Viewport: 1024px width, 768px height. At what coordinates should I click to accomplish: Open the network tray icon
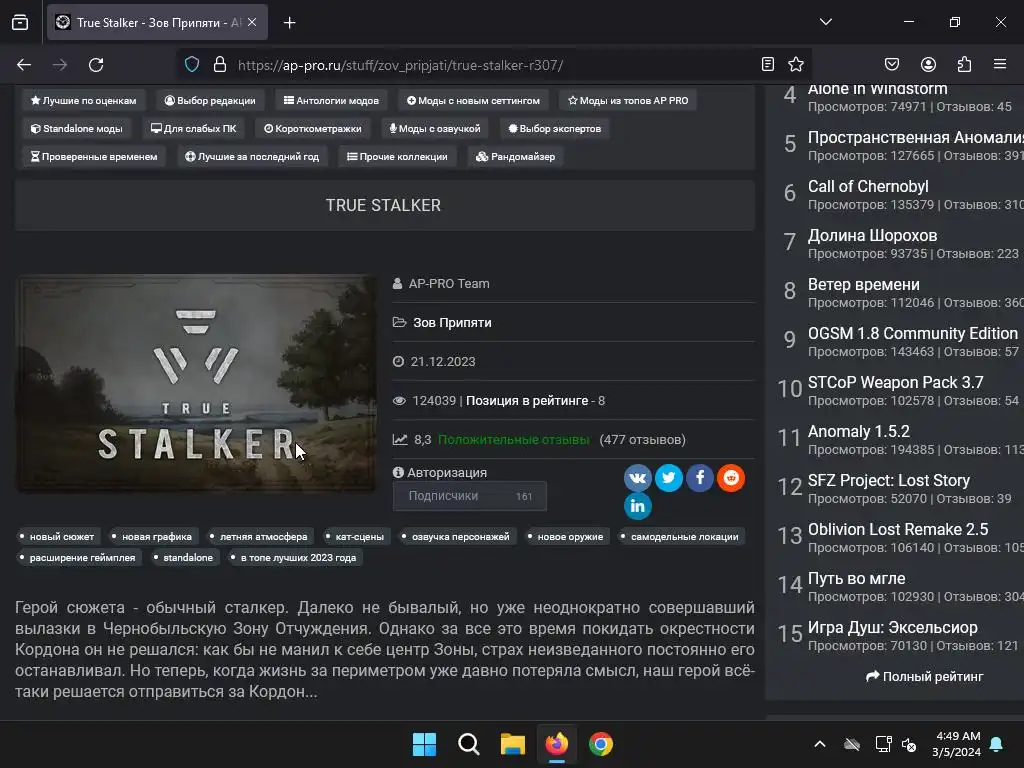coord(883,744)
